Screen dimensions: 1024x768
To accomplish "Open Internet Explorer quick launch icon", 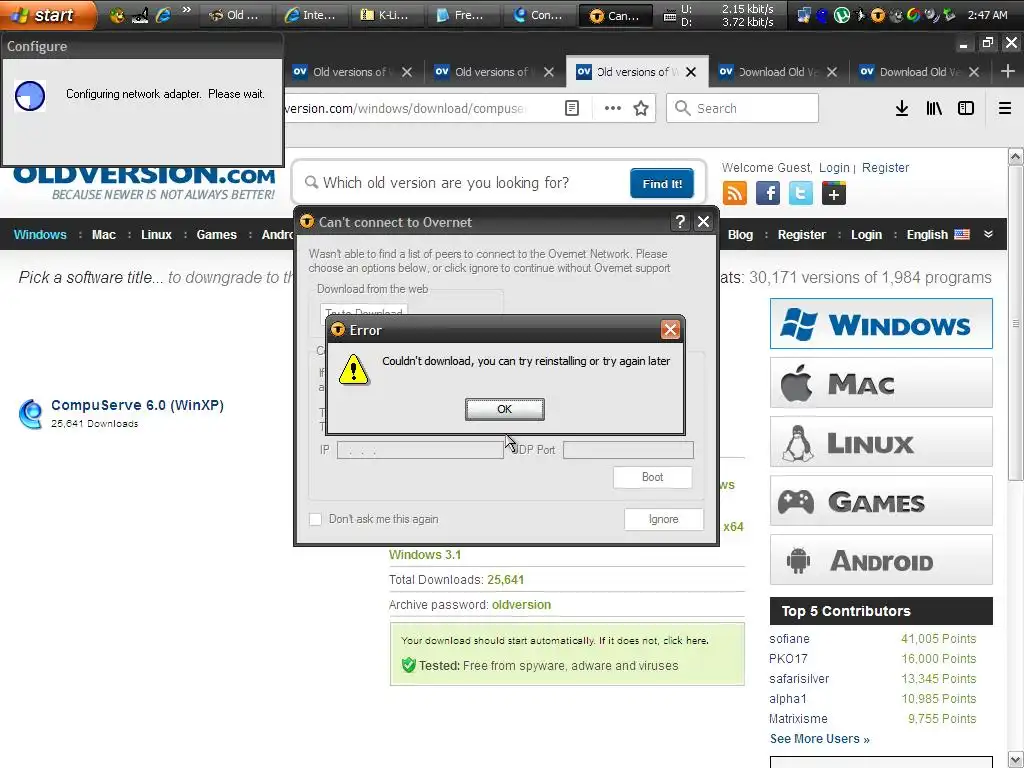I will pos(163,15).
